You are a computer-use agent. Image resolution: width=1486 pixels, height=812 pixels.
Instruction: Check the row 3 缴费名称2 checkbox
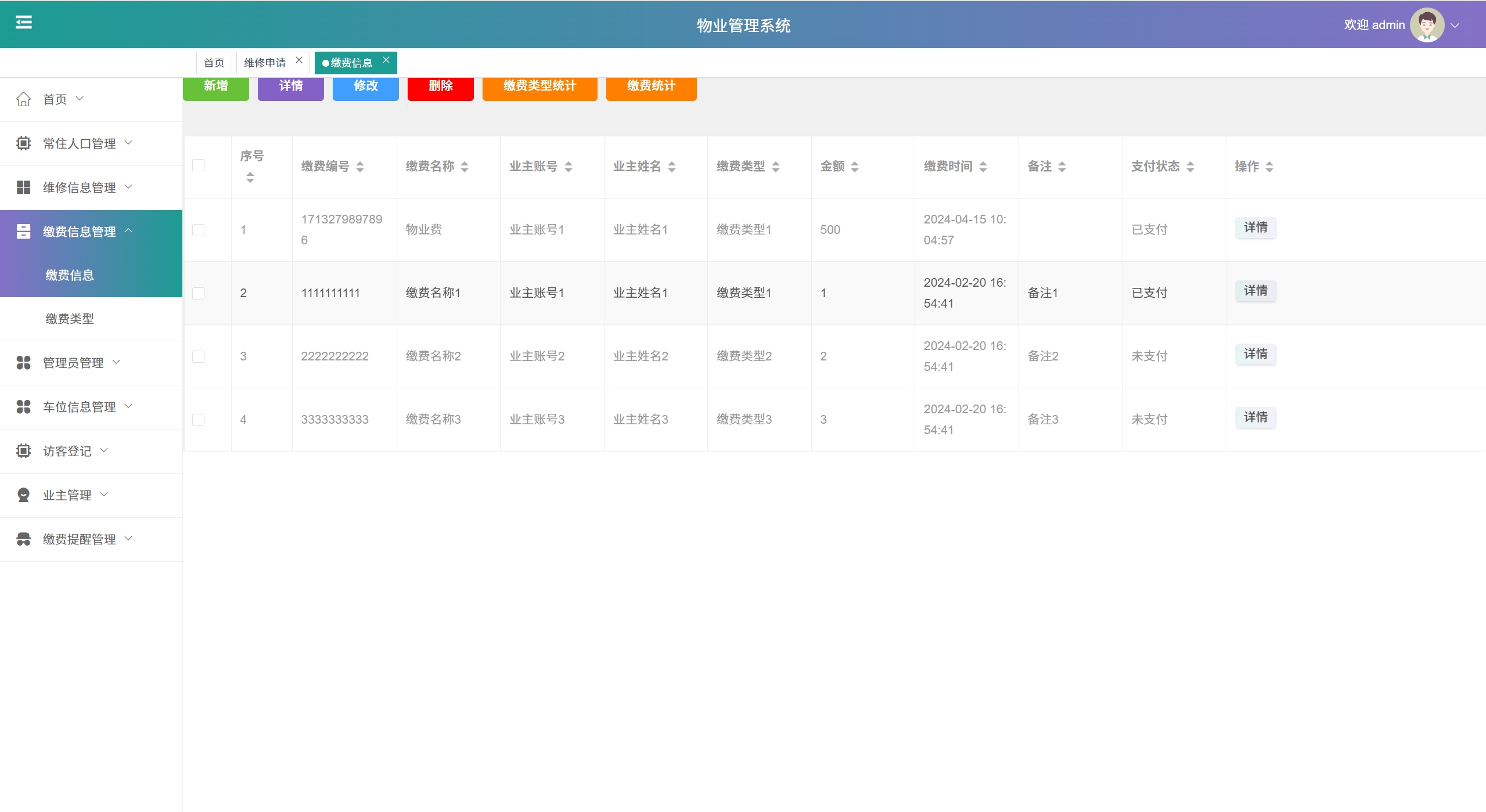click(199, 356)
